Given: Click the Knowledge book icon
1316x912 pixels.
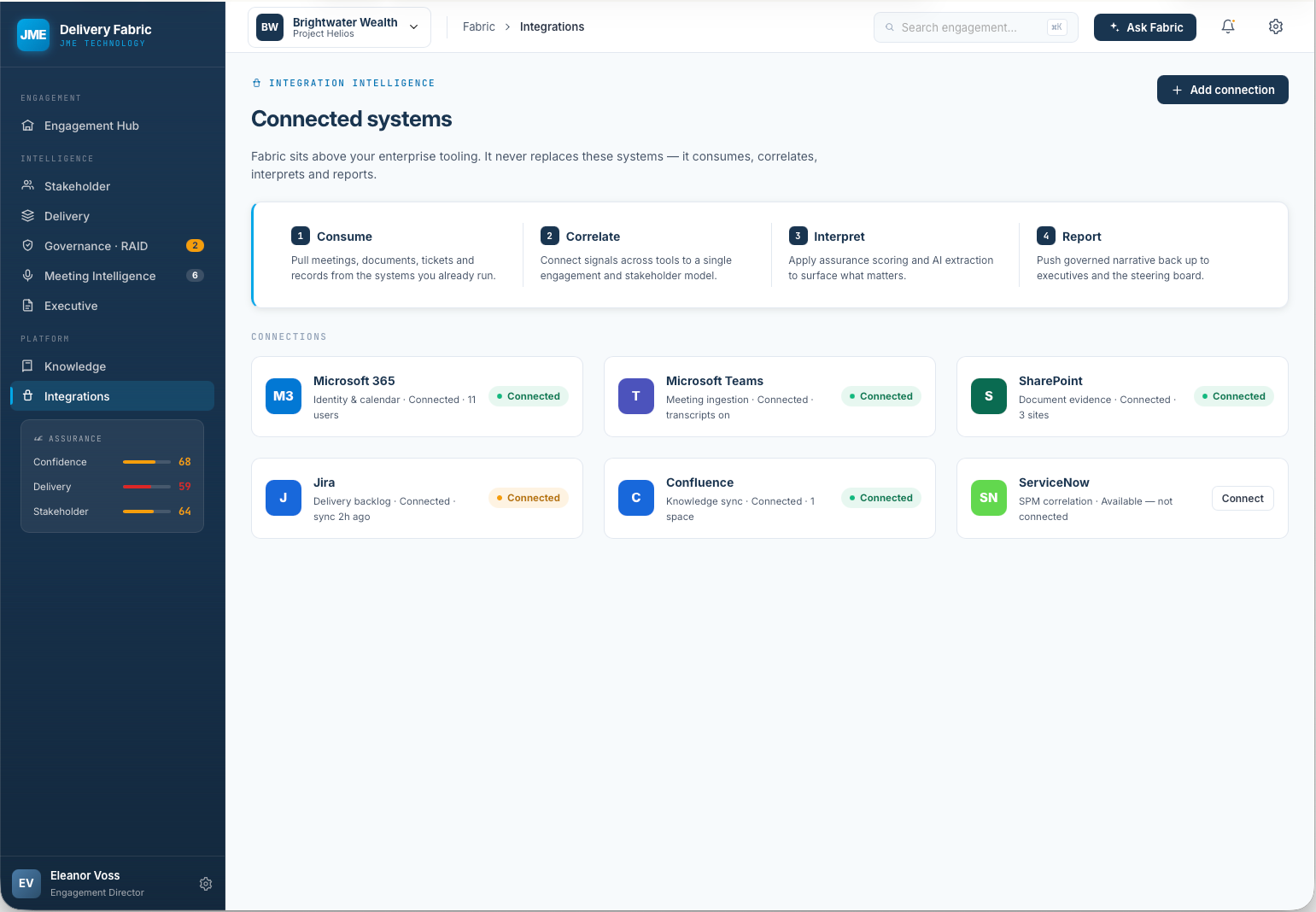Looking at the screenshot, I should tap(28, 365).
